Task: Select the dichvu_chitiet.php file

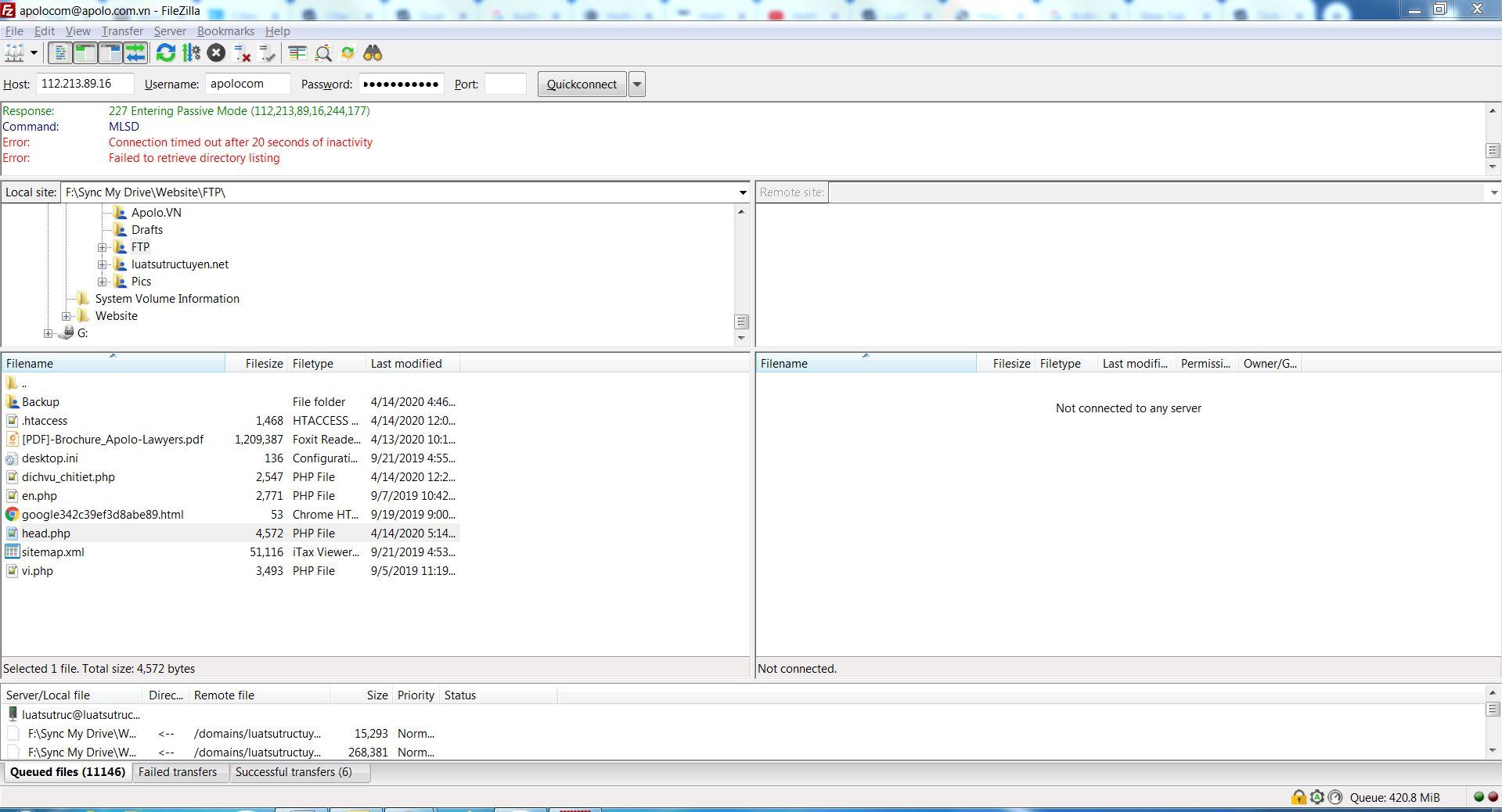Action: (230, 477)
